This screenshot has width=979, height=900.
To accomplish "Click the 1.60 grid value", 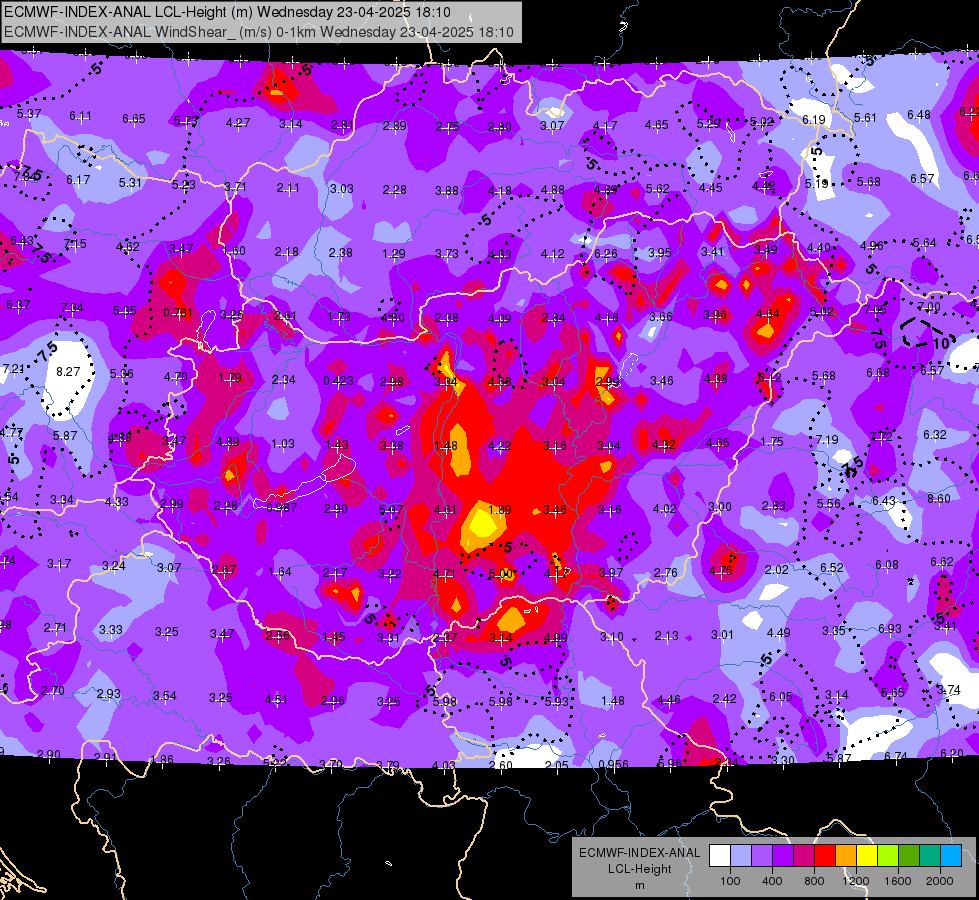I will click(234, 251).
